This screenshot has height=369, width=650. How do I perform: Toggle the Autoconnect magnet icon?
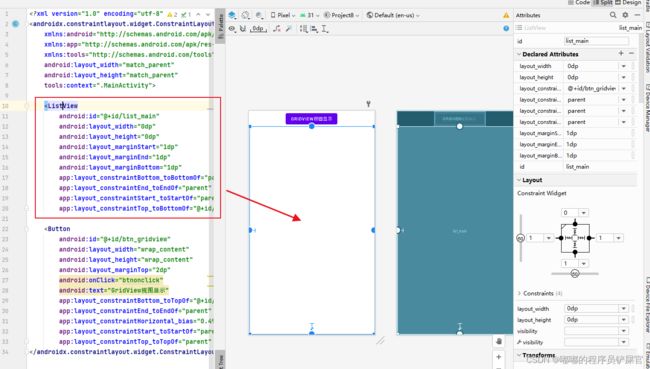click(x=243, y=29)
